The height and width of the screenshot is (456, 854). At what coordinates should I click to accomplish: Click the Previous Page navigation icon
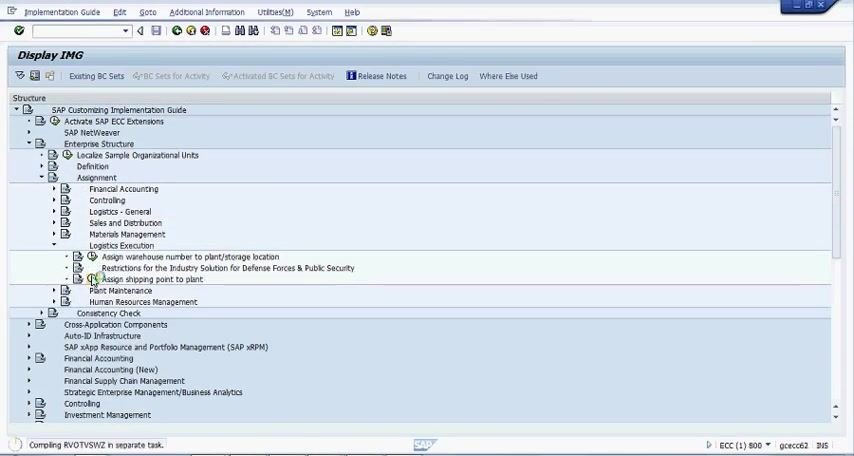(x=289, y=31)
